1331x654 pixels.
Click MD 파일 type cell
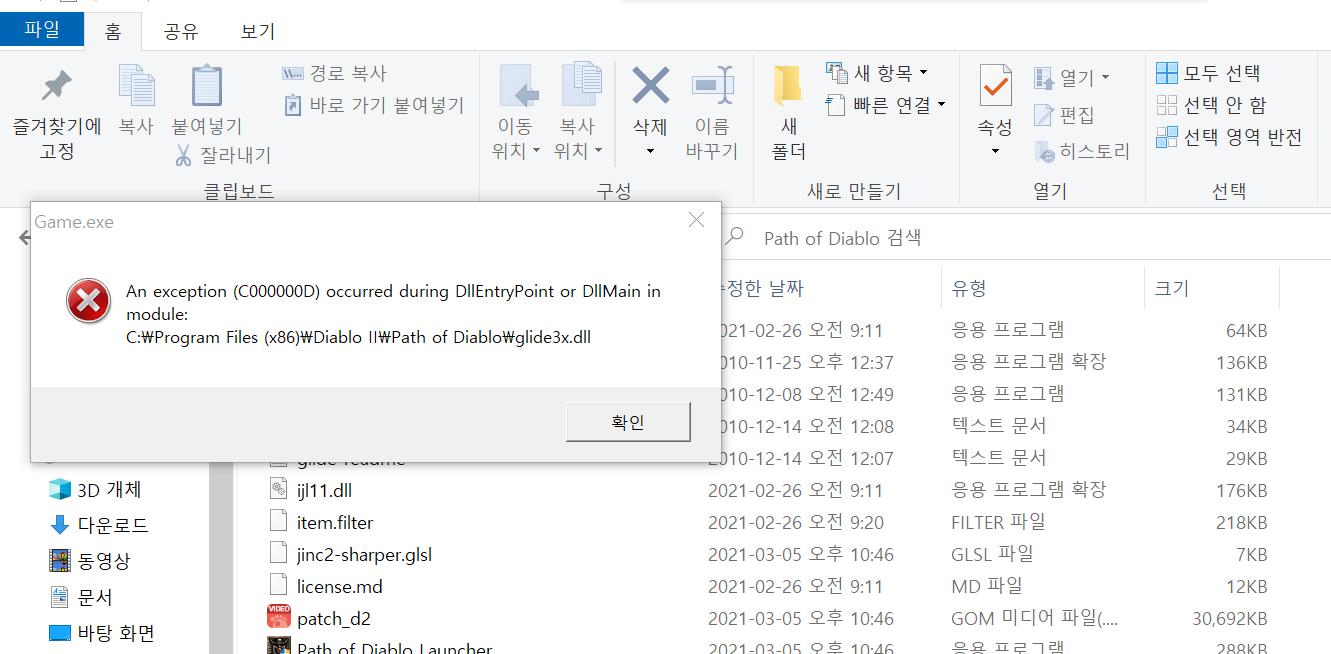tap(985, 586)
